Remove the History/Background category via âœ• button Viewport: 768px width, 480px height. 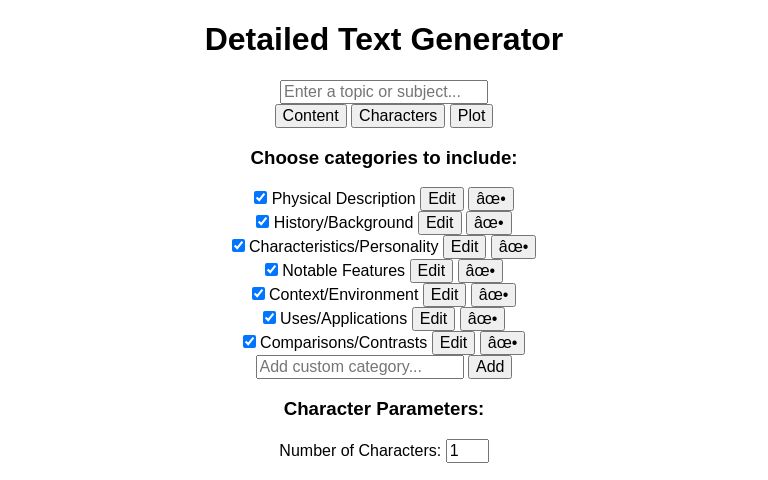[x=489, y=223]
